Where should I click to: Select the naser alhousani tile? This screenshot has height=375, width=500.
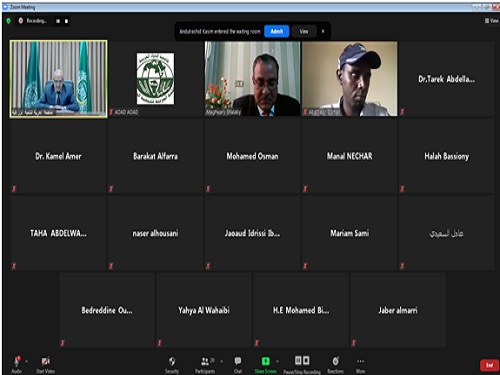click(155, 233)
